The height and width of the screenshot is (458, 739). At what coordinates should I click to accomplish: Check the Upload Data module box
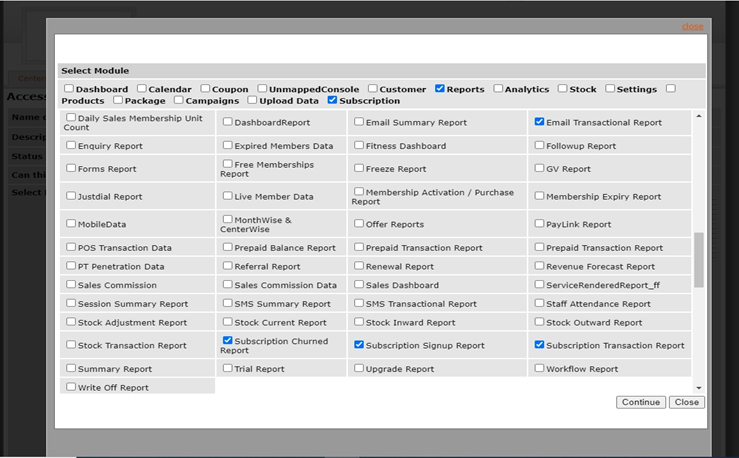pos(252,100)
